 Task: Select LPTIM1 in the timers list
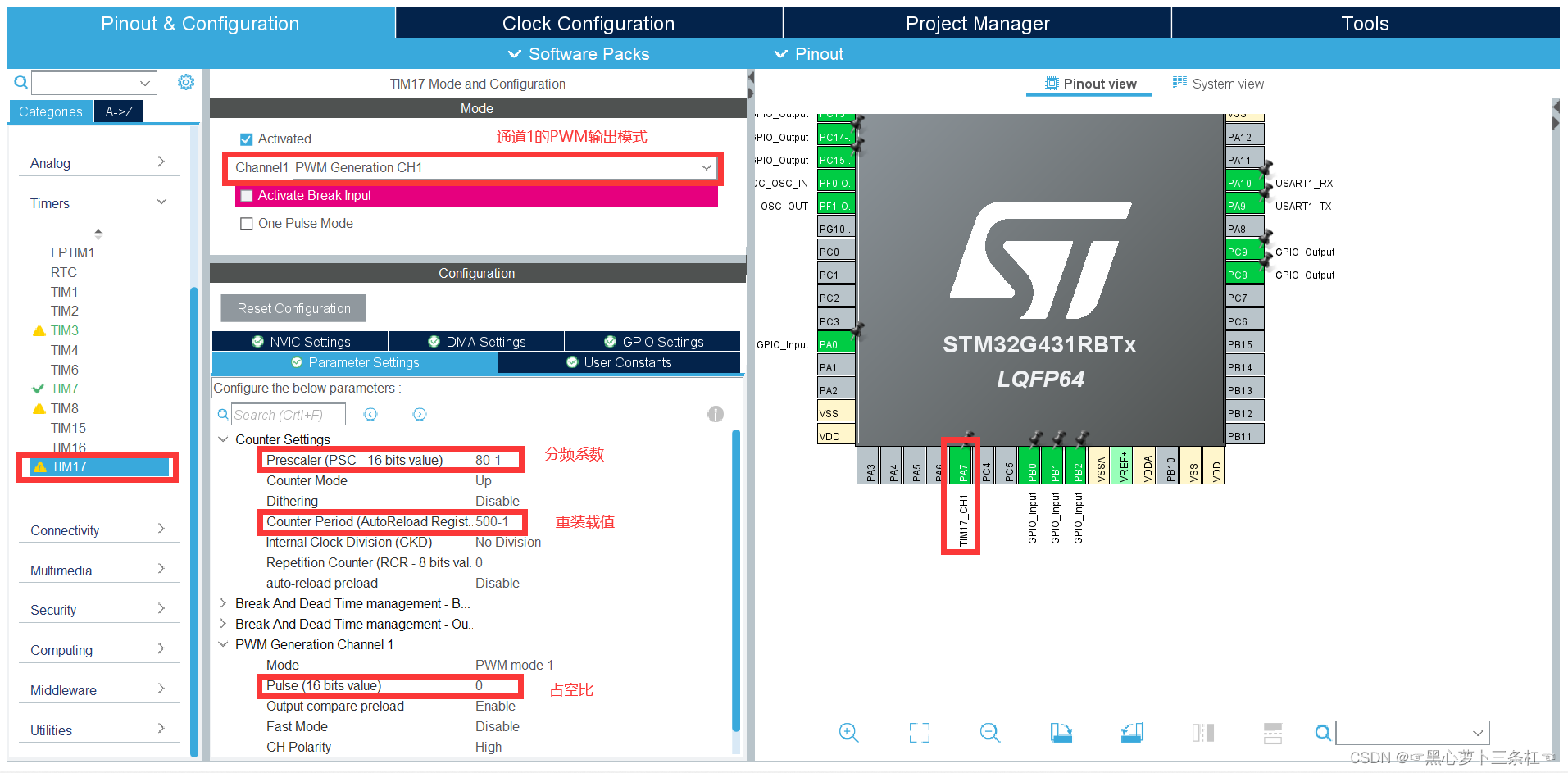pyautogui.click(x=72, y=252)
